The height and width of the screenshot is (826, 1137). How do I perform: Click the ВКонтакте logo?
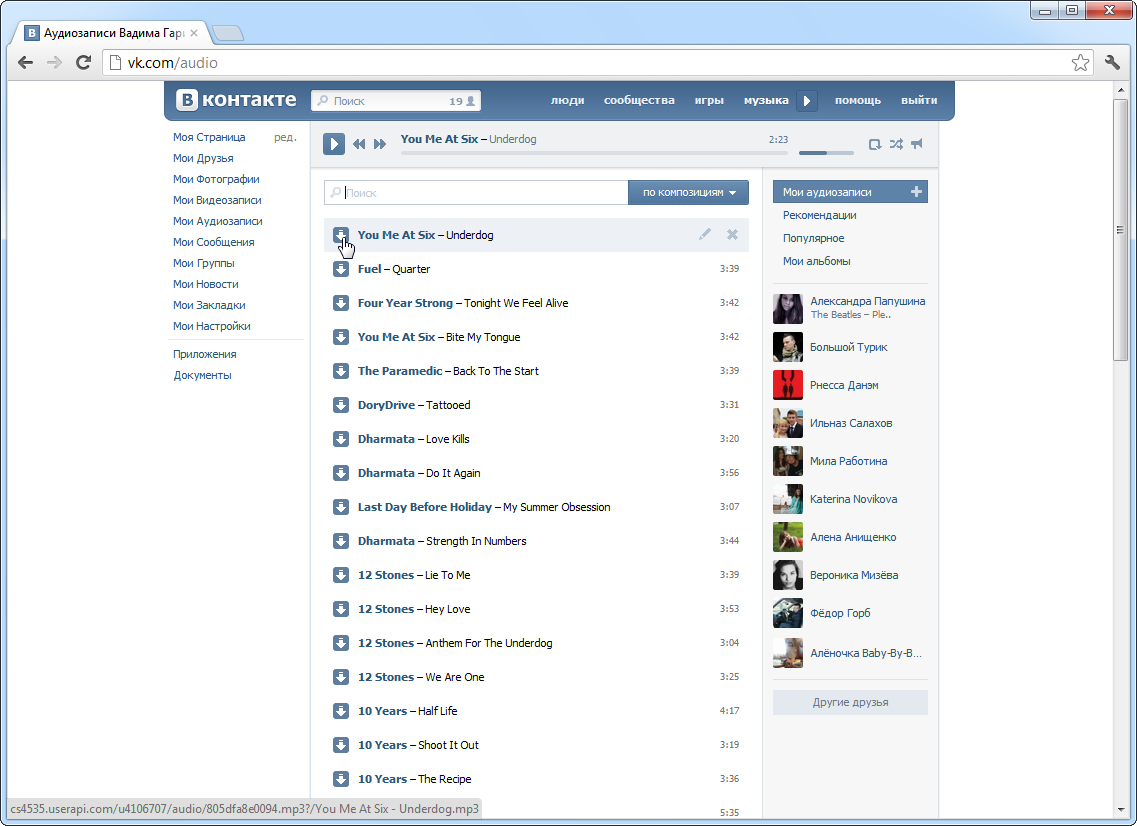pyautogui.click(x=237, y=100)
